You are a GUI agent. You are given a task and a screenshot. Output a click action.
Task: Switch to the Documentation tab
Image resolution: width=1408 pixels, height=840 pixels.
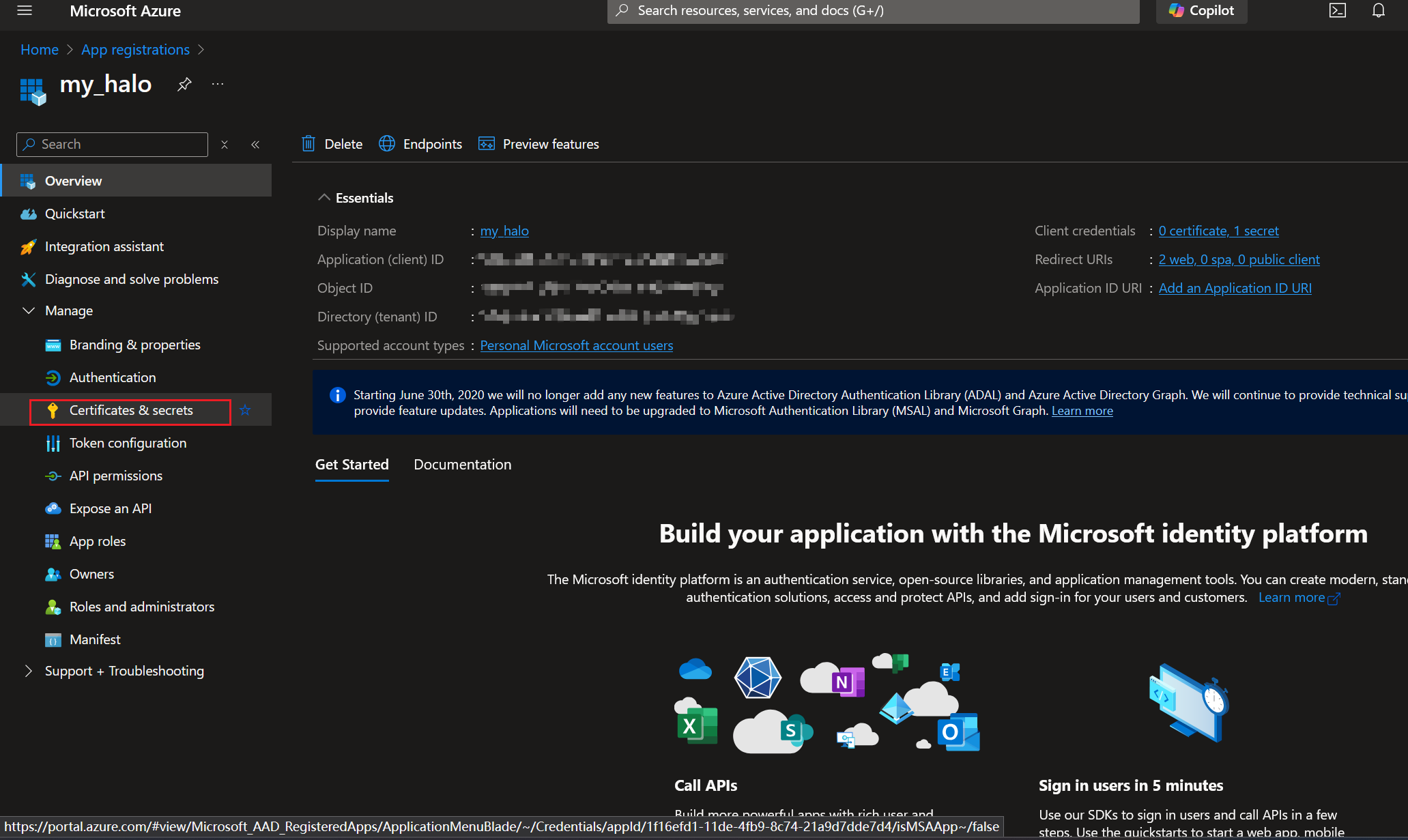tap(463, 465)
